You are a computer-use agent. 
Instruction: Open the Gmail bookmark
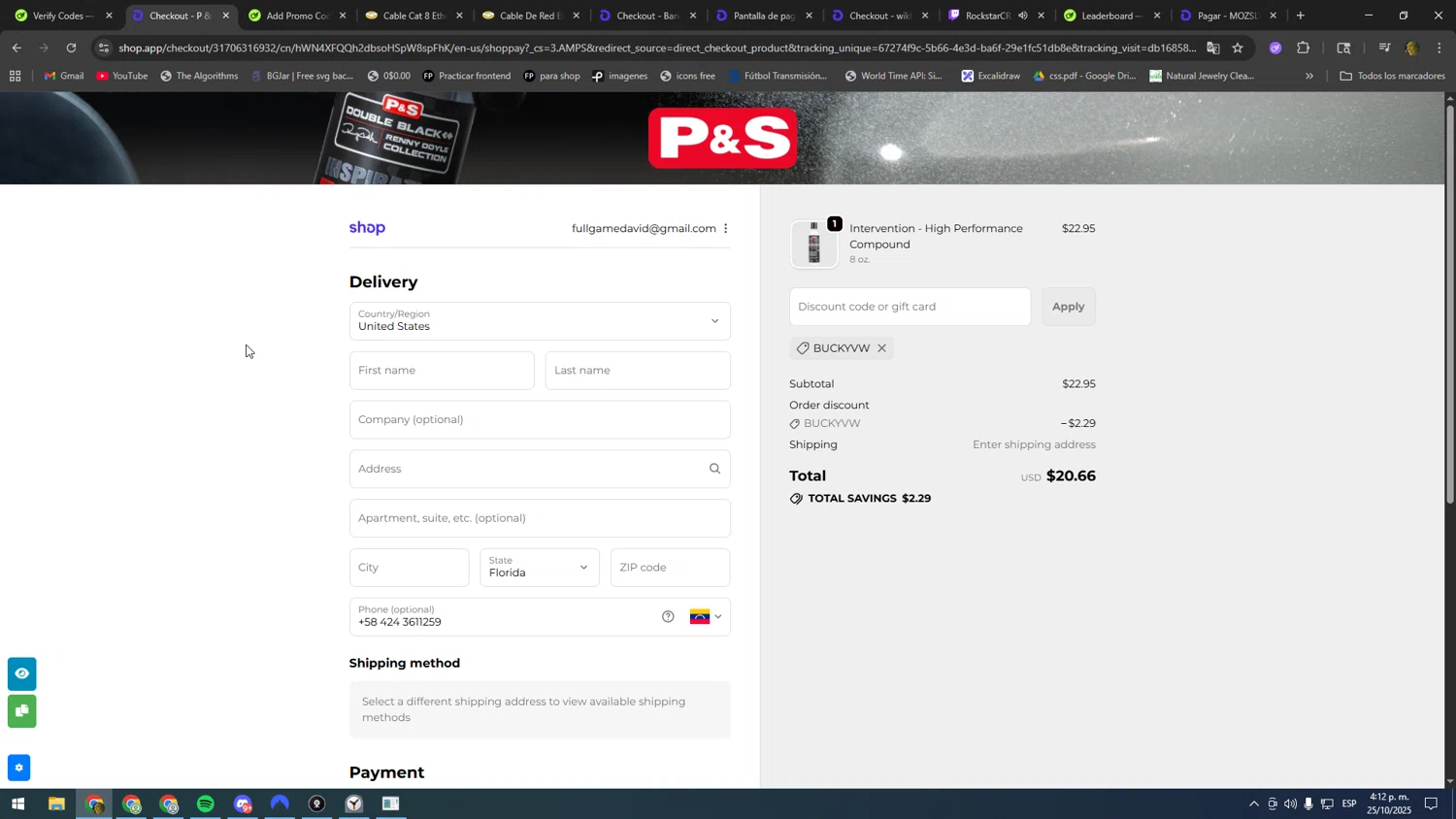[64, 76]
